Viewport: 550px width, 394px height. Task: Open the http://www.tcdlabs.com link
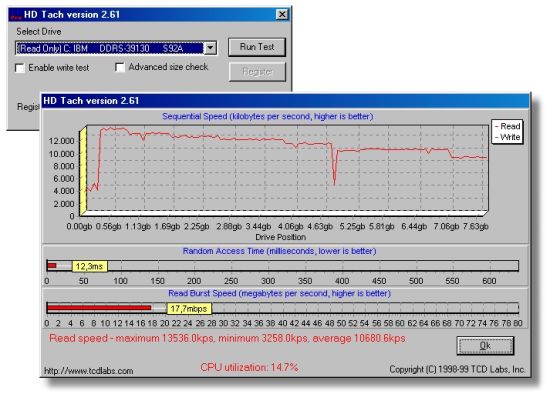[x=89, y=371]
